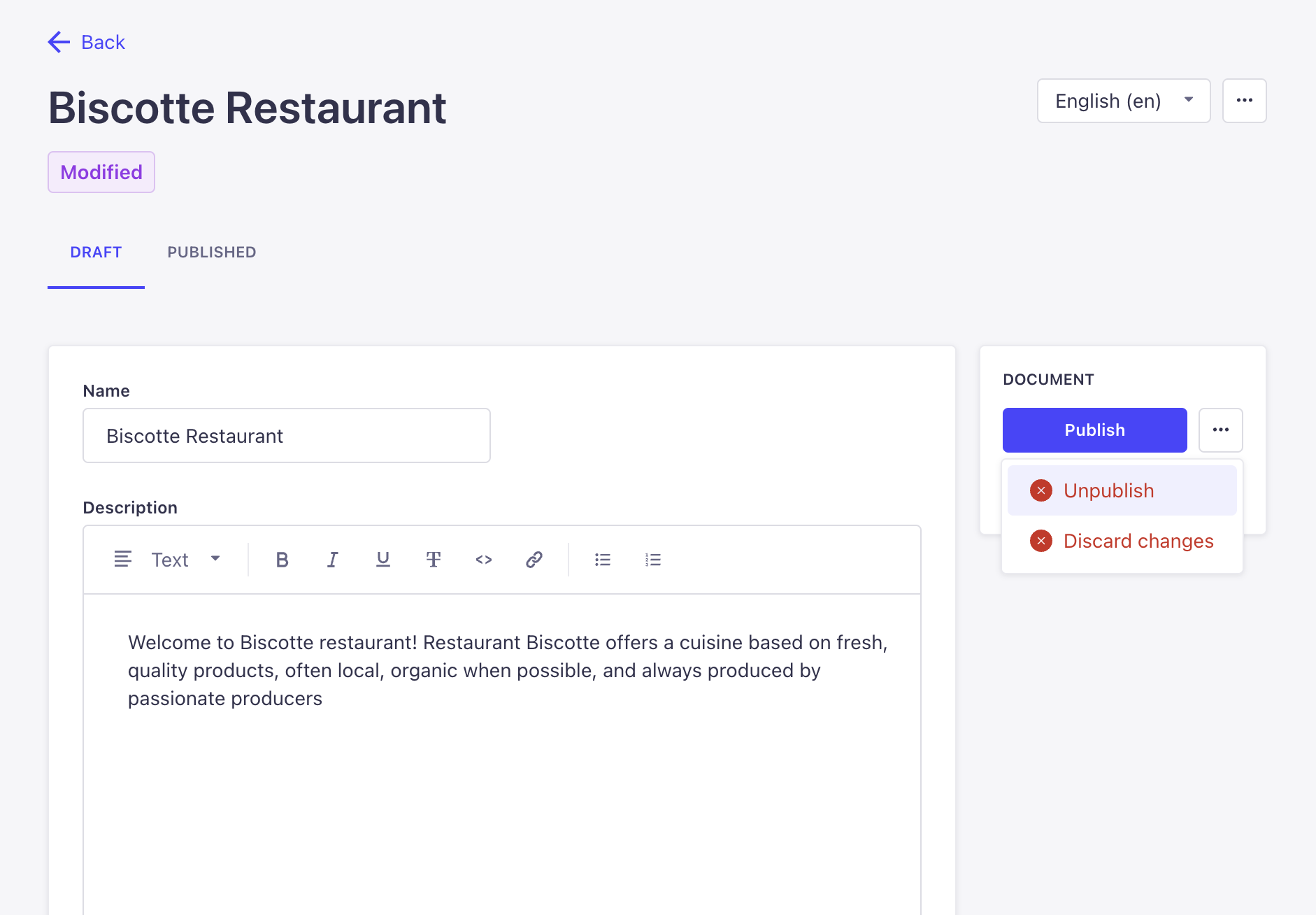The image size is (1316, 915).
Task: Toggle document actions menu next to Publish
Action: point(1220,430)
